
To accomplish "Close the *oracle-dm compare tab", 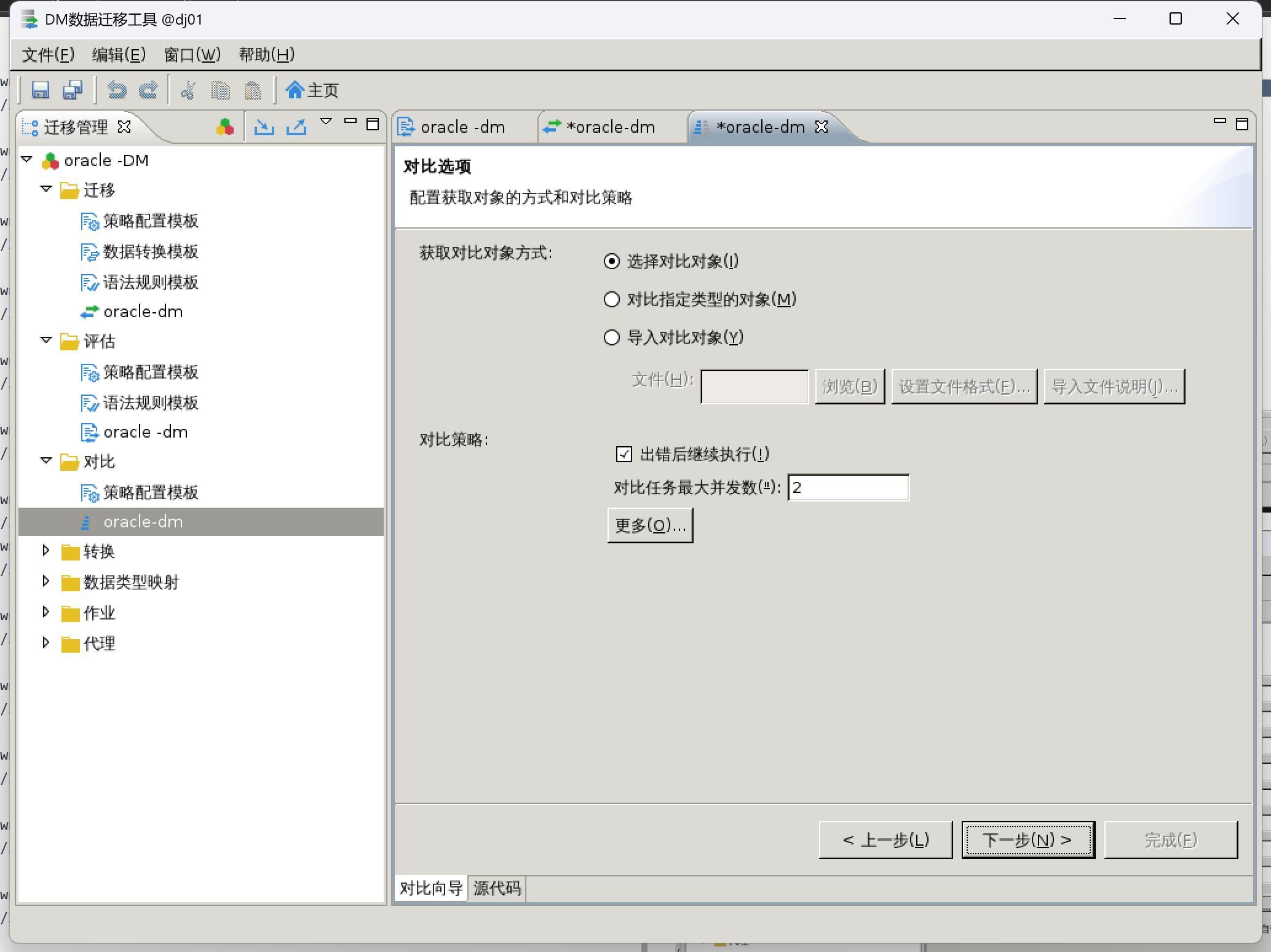I will click(822, 127).
